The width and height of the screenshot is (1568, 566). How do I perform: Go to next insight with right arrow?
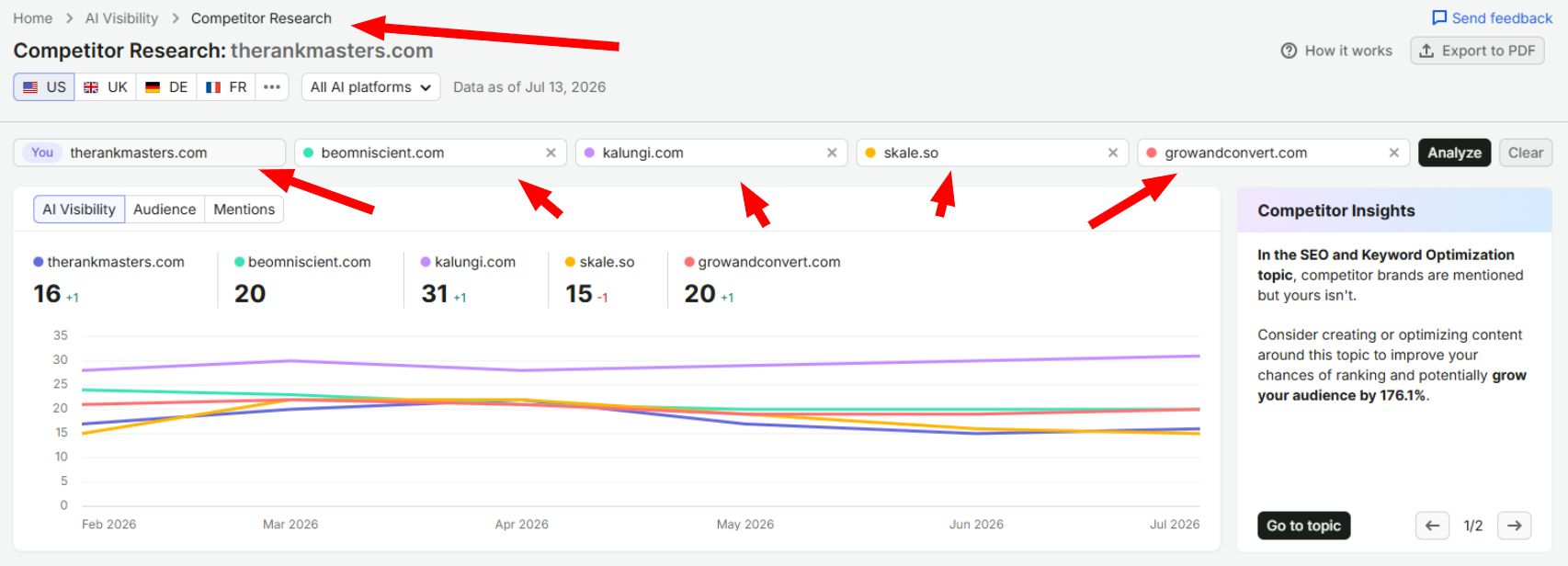tap(1514, 526)
